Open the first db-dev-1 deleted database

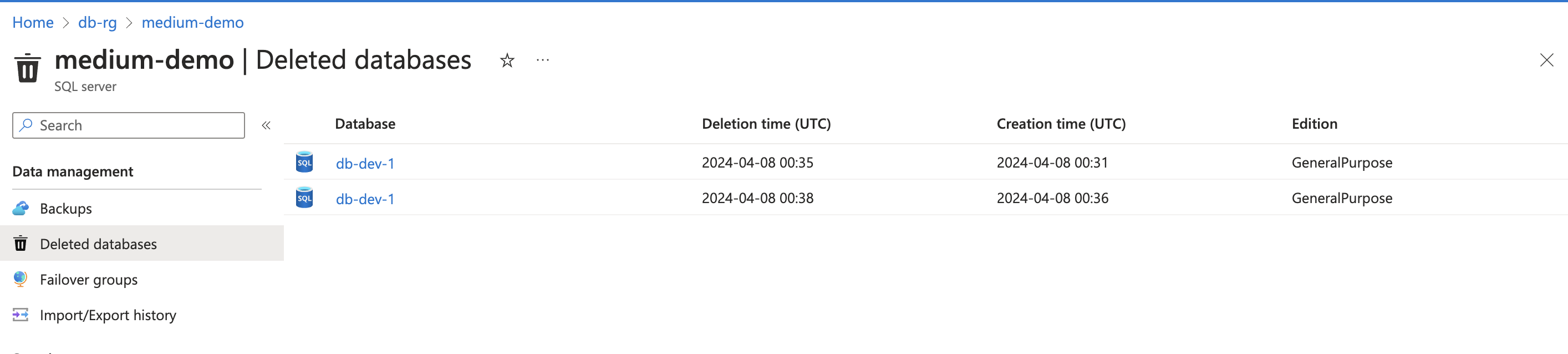[365, 162]
